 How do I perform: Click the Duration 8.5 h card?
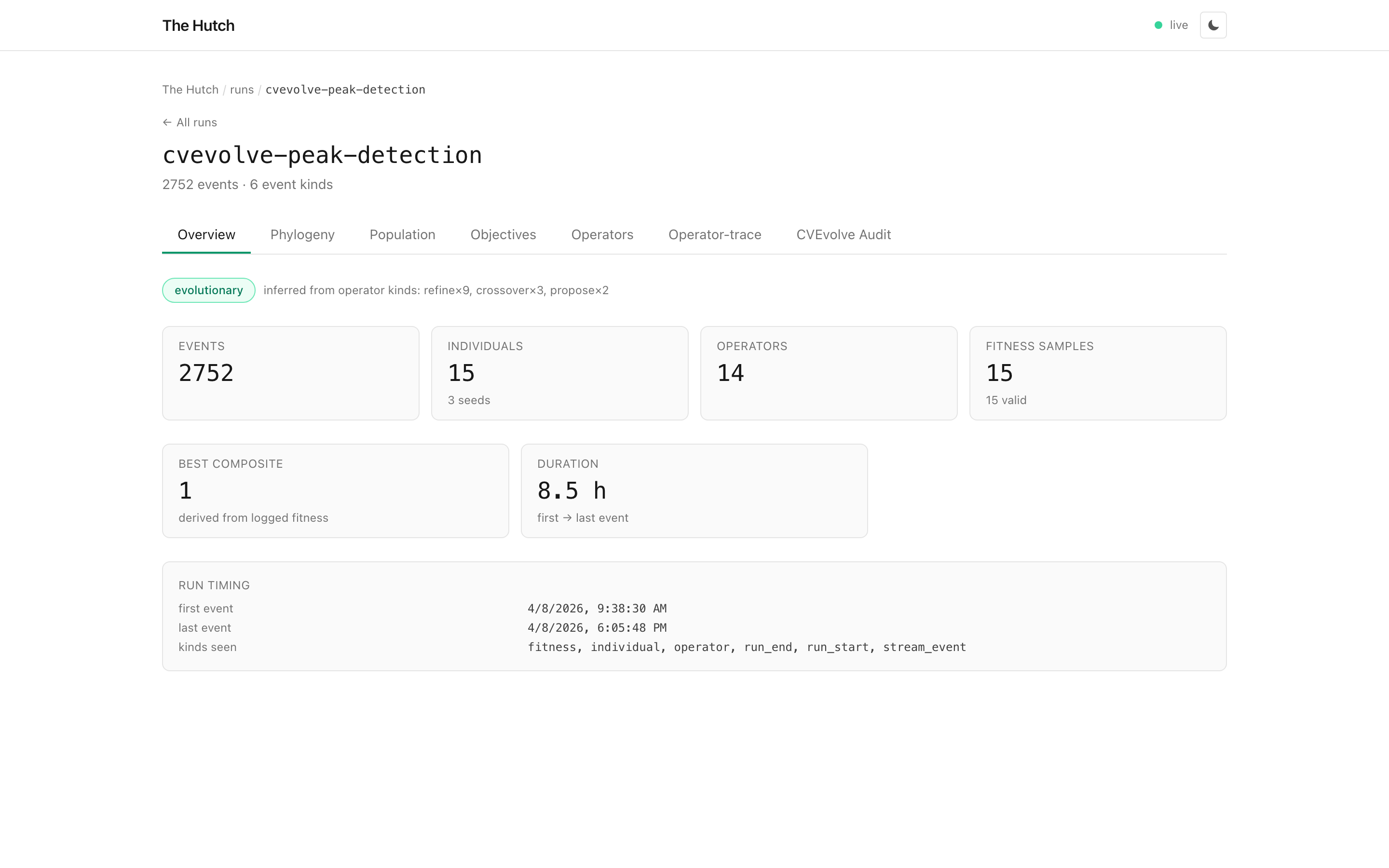(694, 491)
